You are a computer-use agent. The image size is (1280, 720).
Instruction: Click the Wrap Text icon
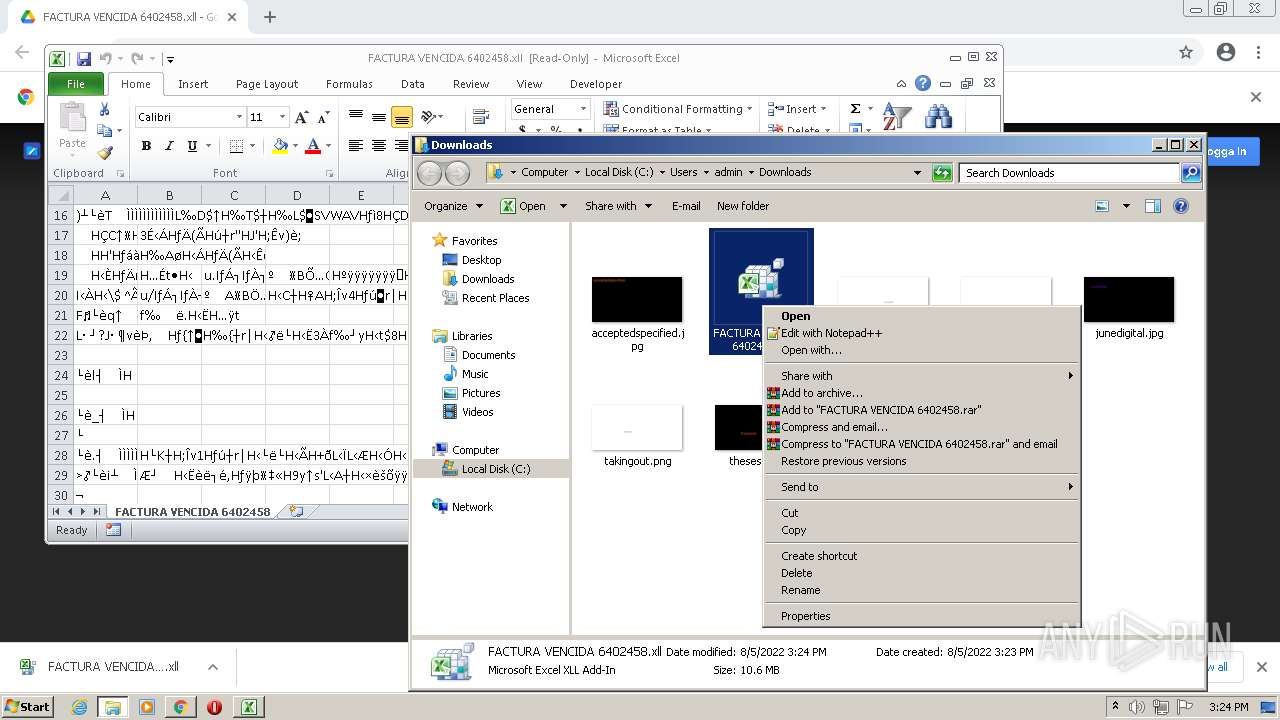click(x=480, y=117)
